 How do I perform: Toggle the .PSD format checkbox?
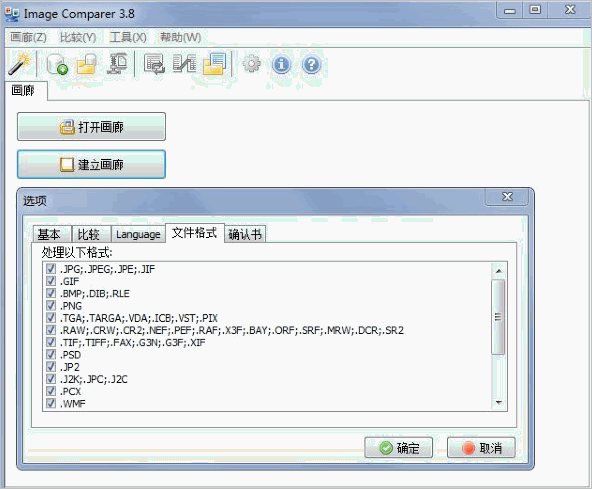click(51, 355)
